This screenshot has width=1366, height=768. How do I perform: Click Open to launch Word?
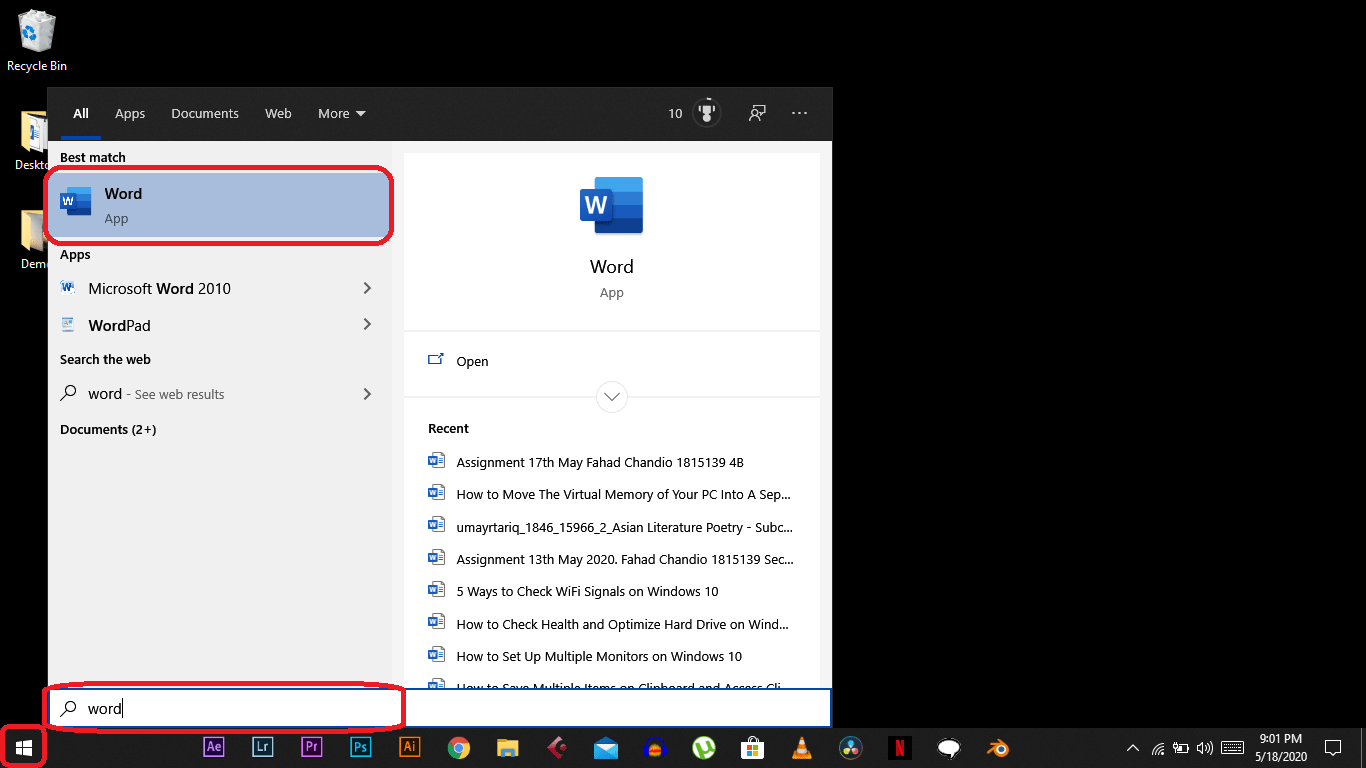pos(472,361)
